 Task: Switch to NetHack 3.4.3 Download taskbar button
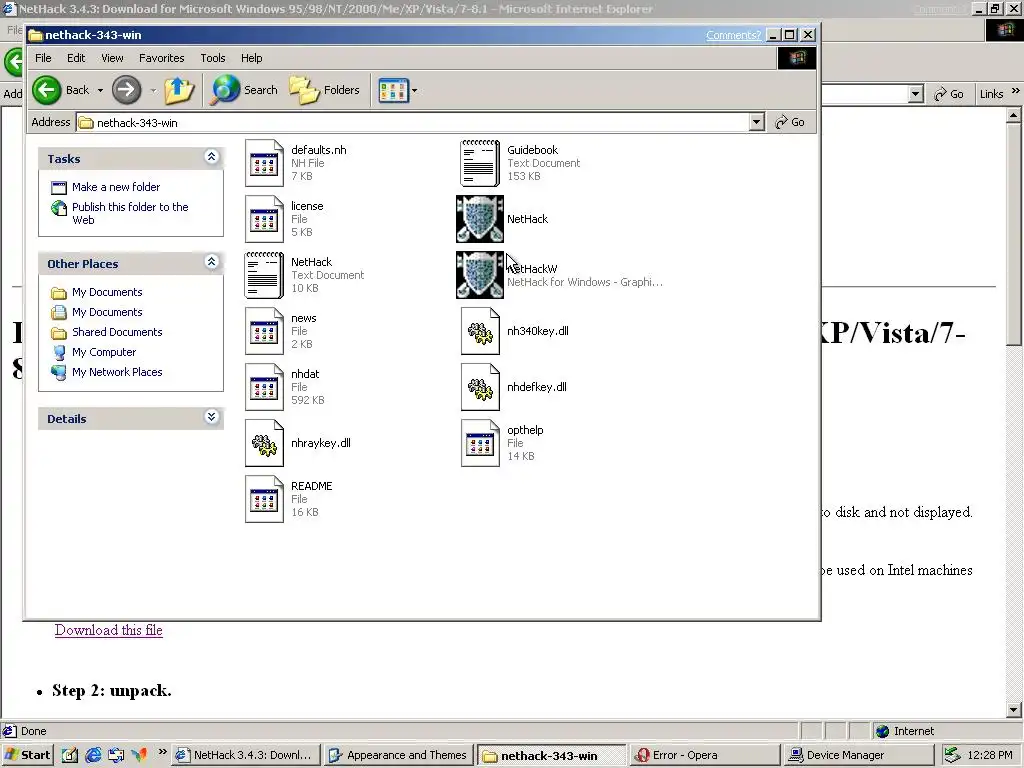247,755
